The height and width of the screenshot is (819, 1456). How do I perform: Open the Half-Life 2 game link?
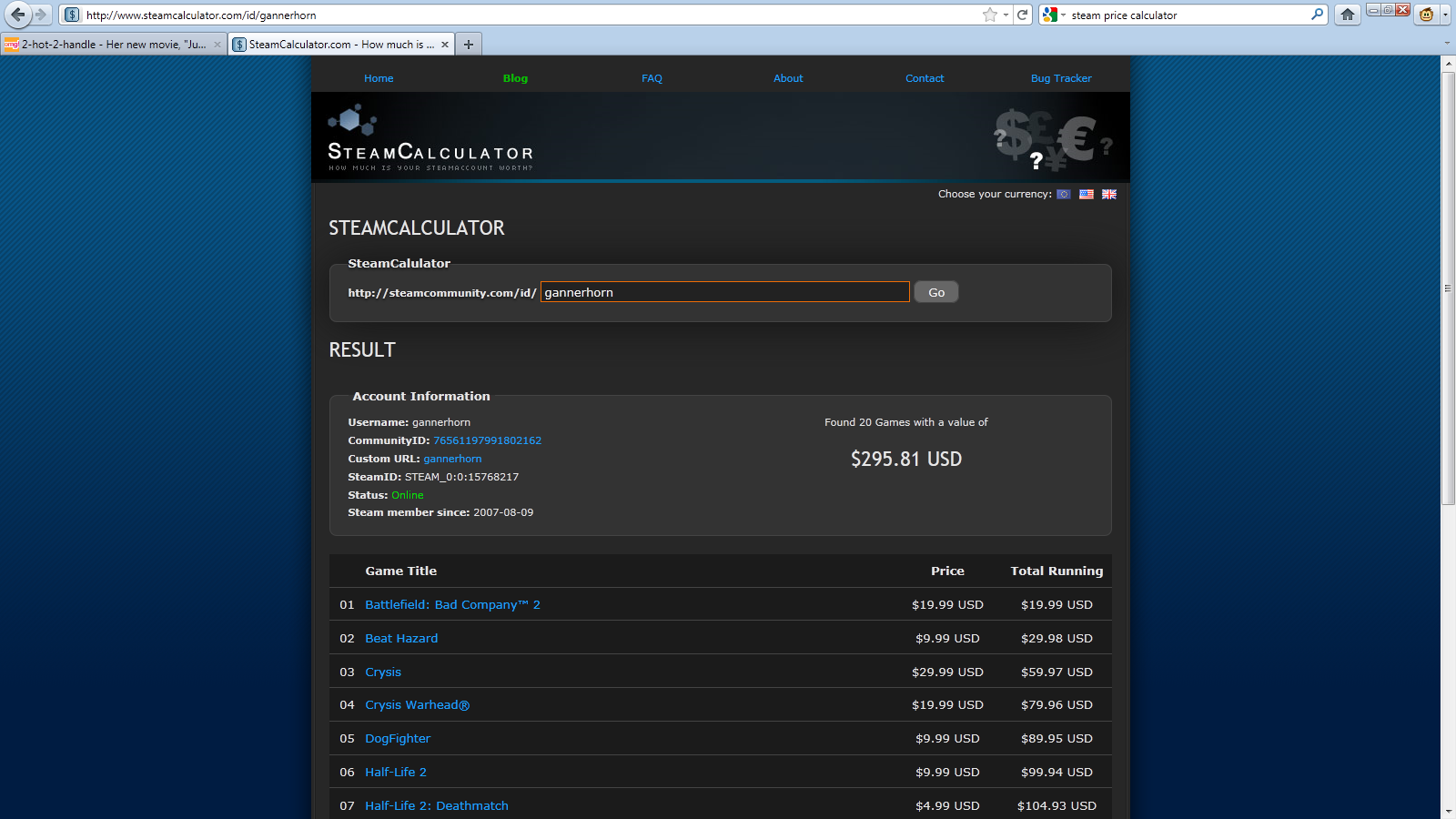coord(396,773)
